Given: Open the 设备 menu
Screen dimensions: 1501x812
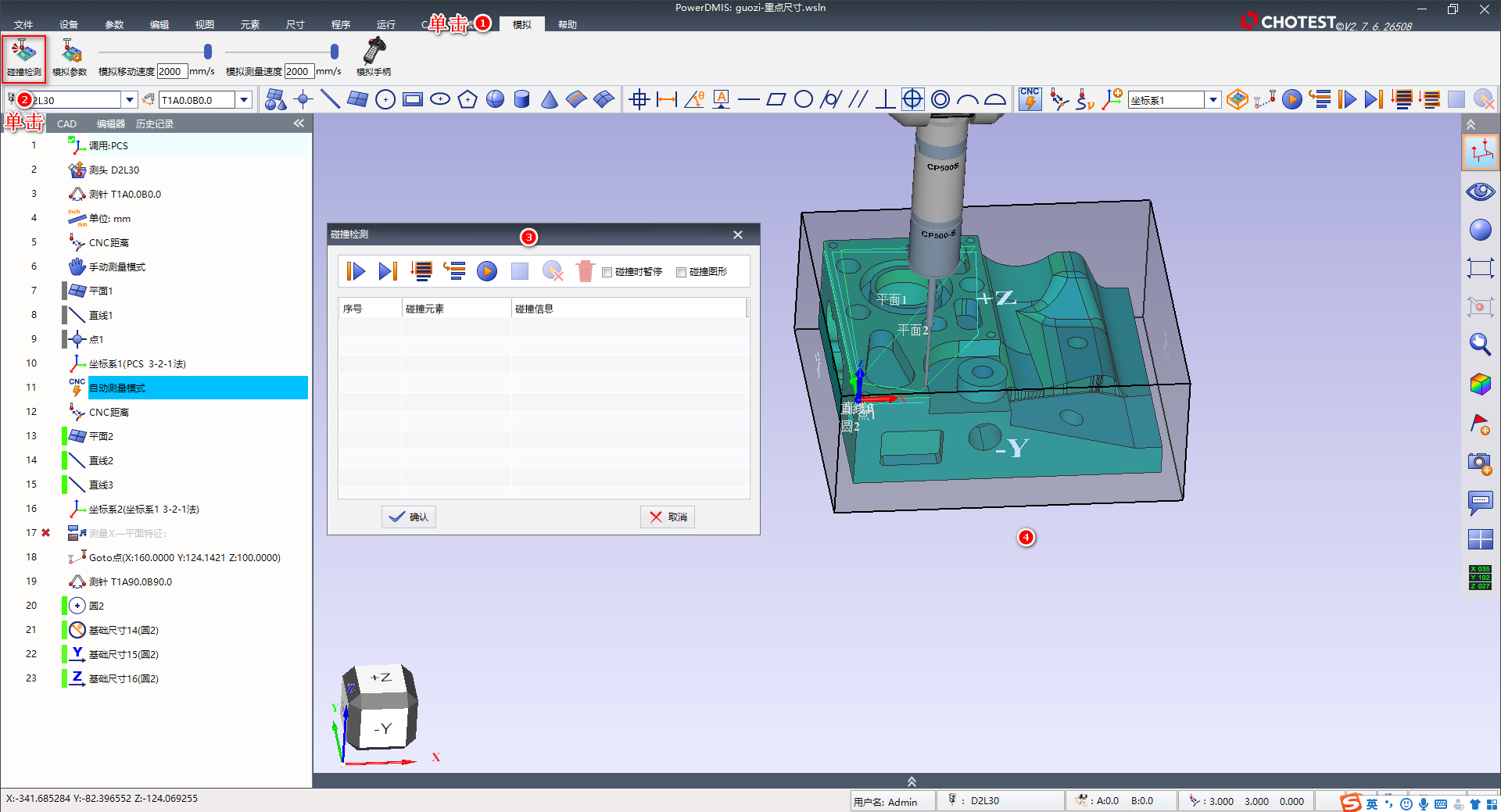Looking at the screenshot, I should point(69,25).
